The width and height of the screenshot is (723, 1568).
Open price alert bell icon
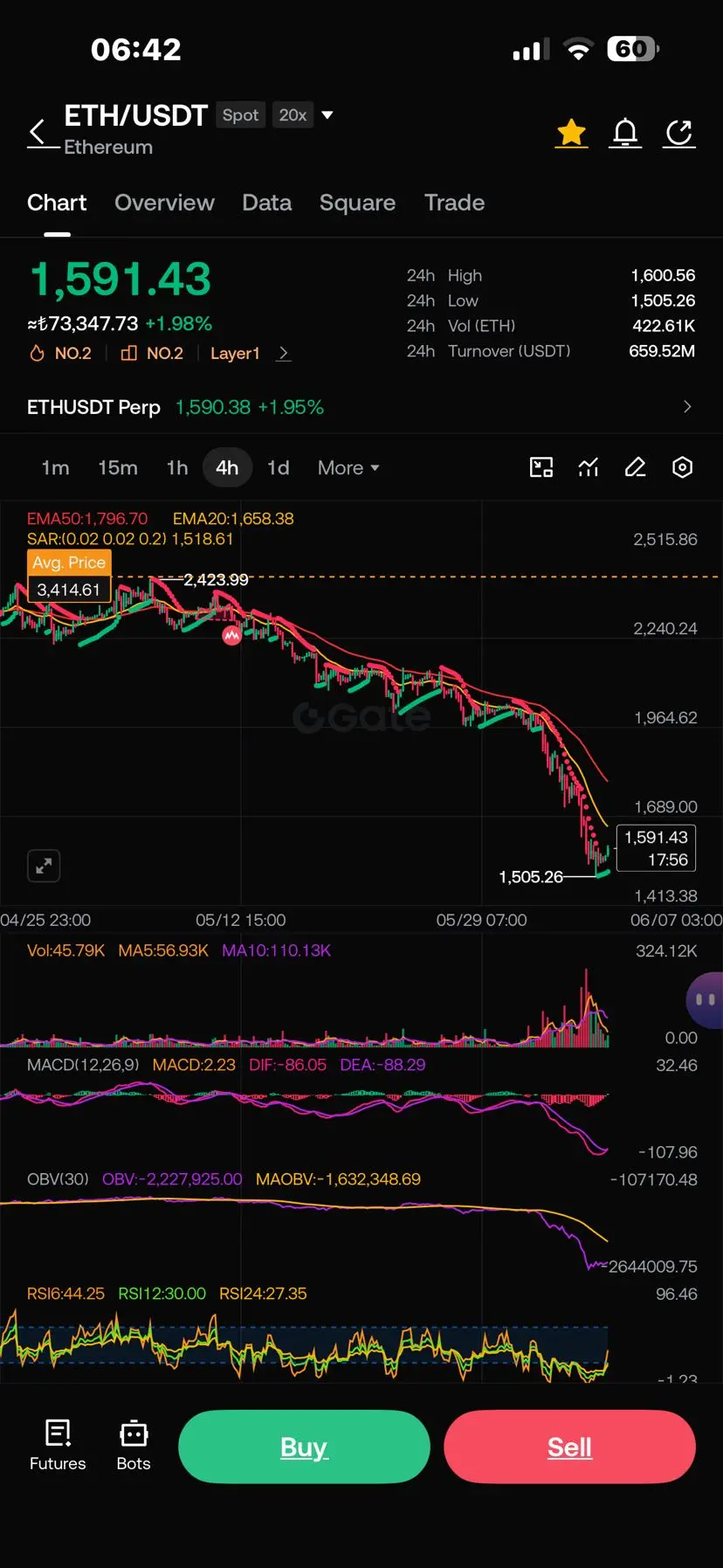point(625,133)
